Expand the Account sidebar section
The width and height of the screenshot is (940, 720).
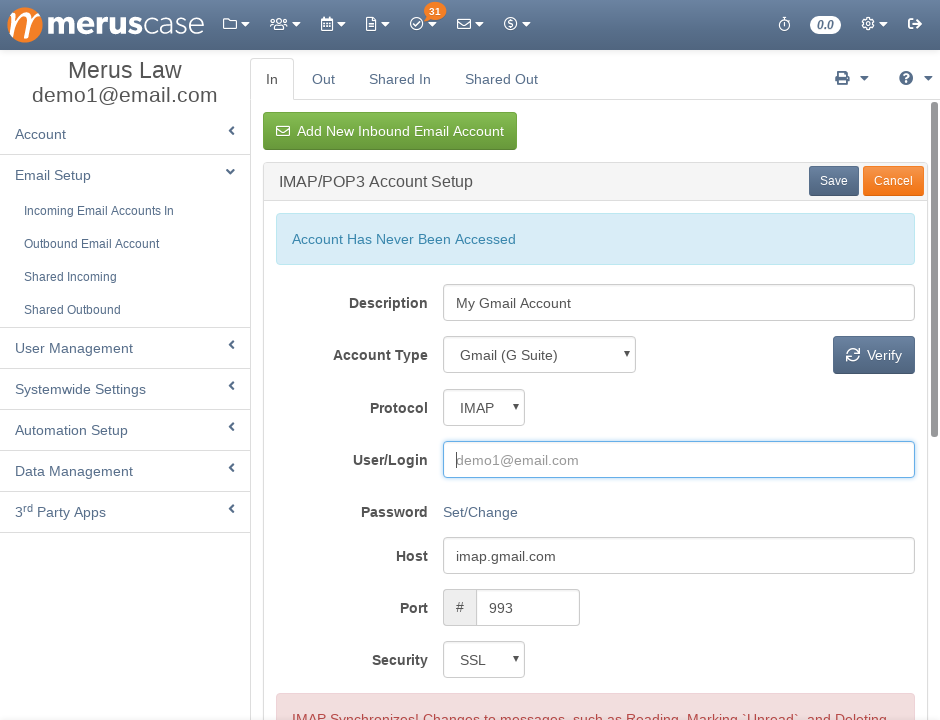125,134
